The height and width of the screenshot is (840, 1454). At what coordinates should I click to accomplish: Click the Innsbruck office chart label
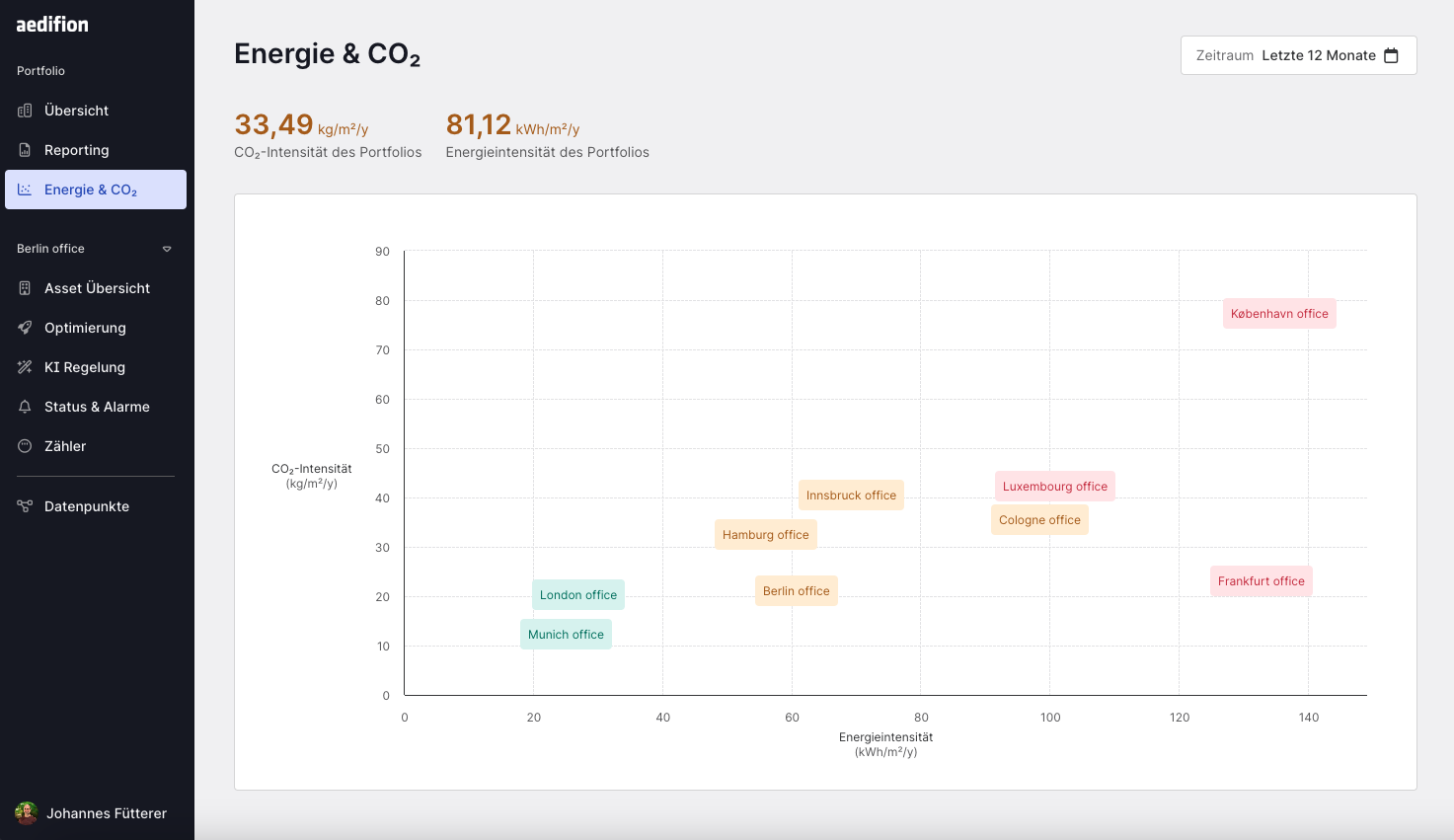[x=851, y=496]
